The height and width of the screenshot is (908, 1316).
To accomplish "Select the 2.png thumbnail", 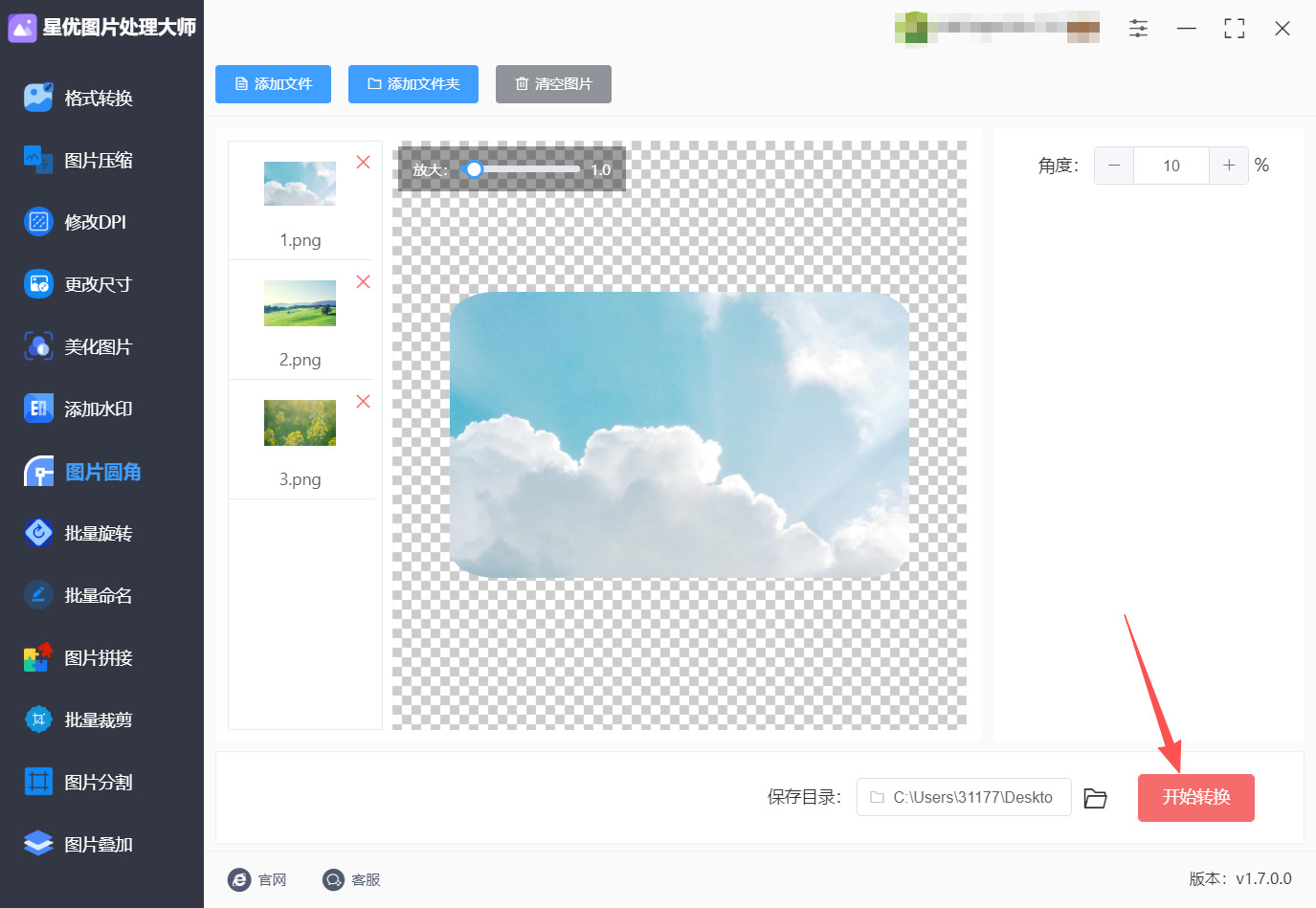I will tap(300, 303).
